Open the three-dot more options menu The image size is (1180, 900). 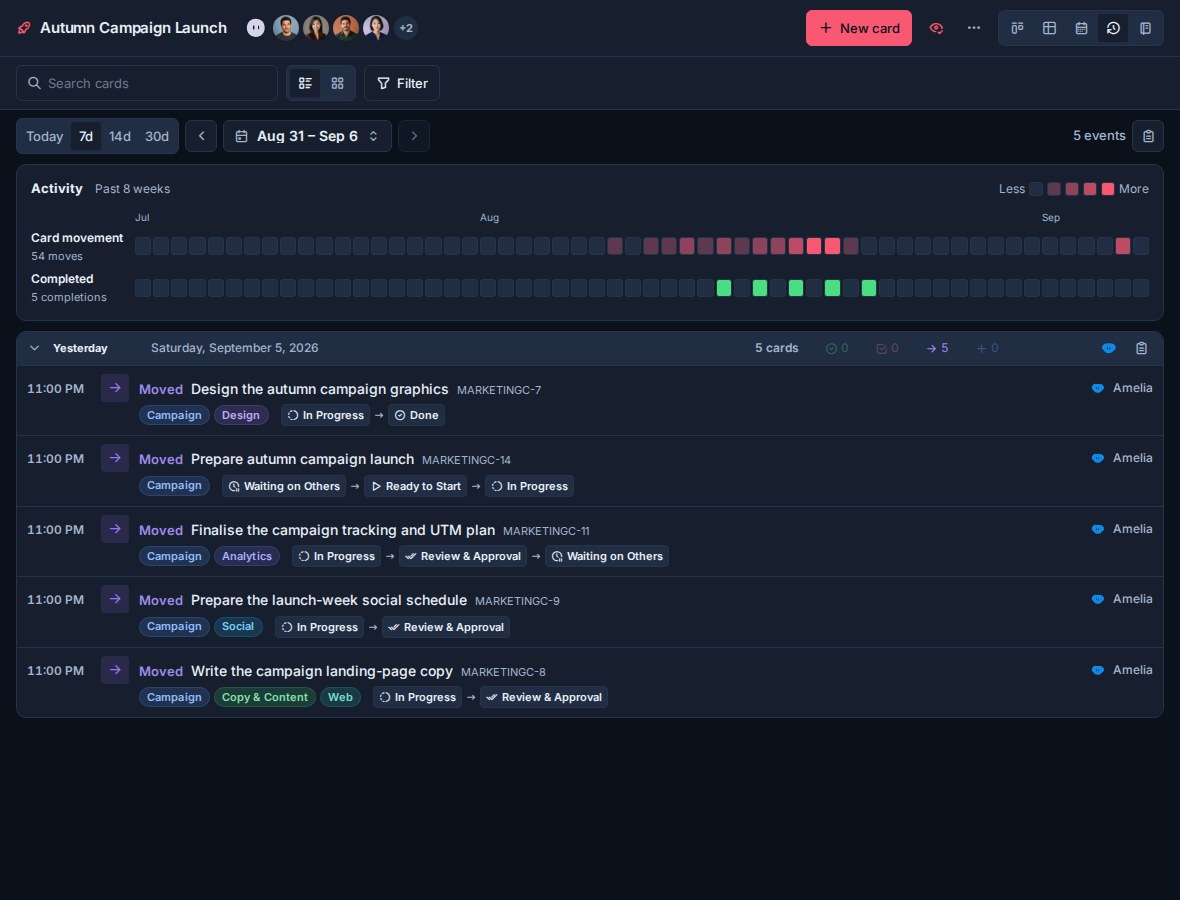click(974, 28)
